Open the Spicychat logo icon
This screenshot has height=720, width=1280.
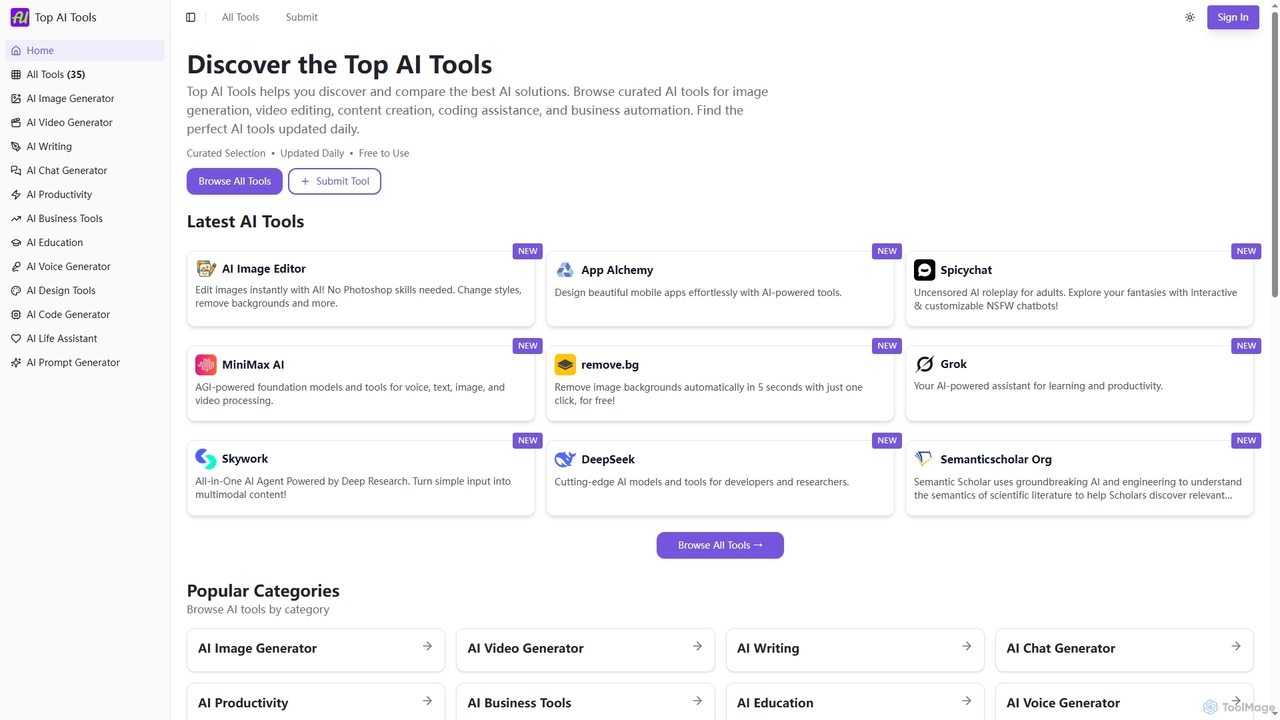point(924,270)
